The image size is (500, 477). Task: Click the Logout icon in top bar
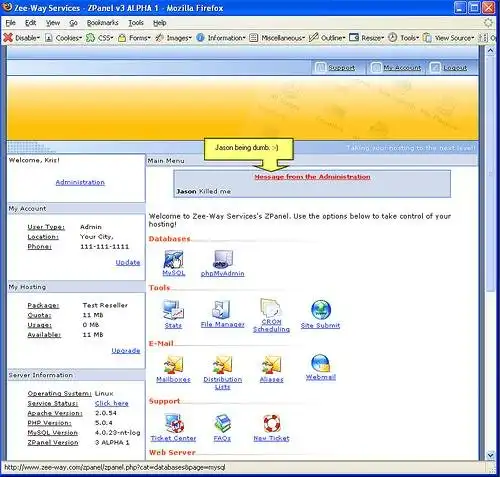pos(435,68)
